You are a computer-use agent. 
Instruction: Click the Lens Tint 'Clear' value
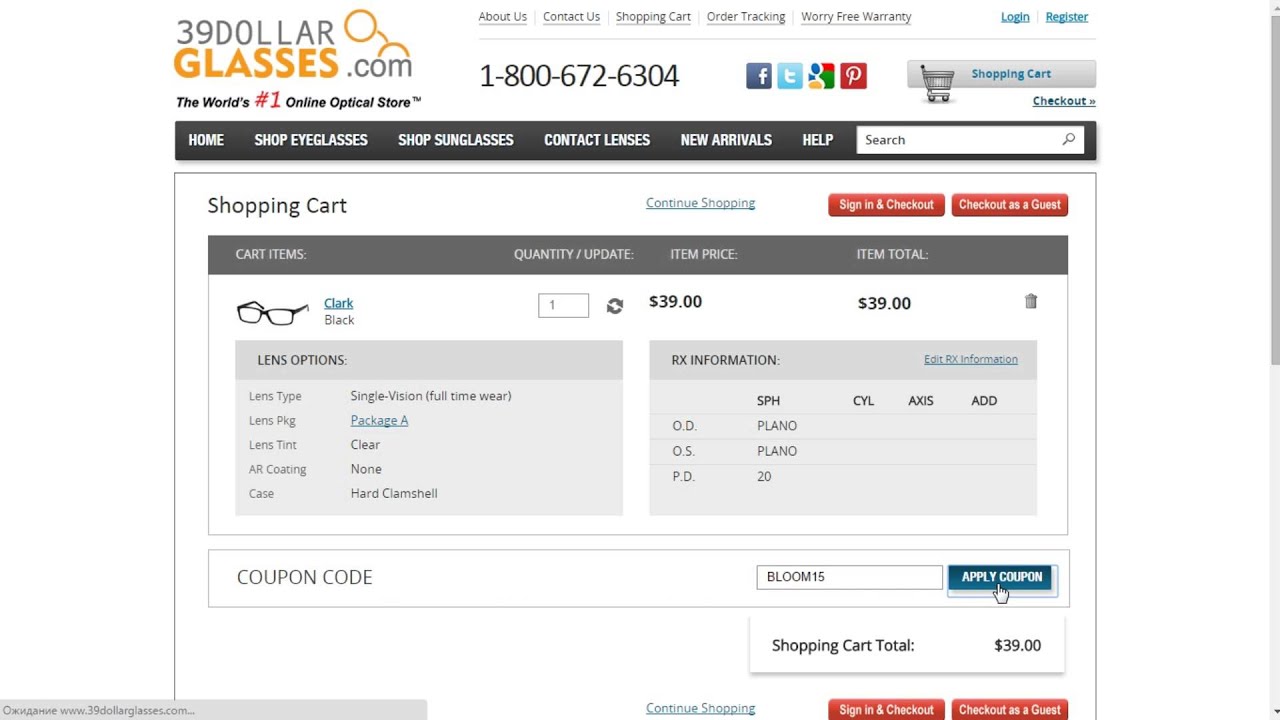(365, 445)
